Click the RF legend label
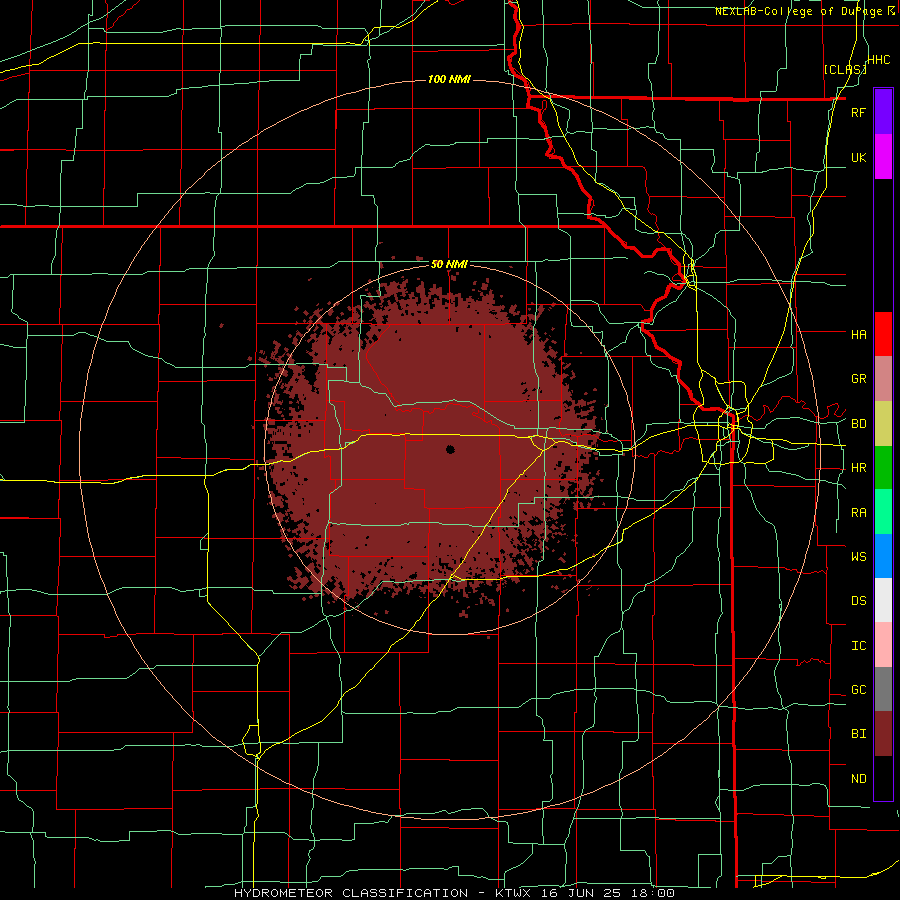Screen dimensions: 900x900 pos(858,112)
